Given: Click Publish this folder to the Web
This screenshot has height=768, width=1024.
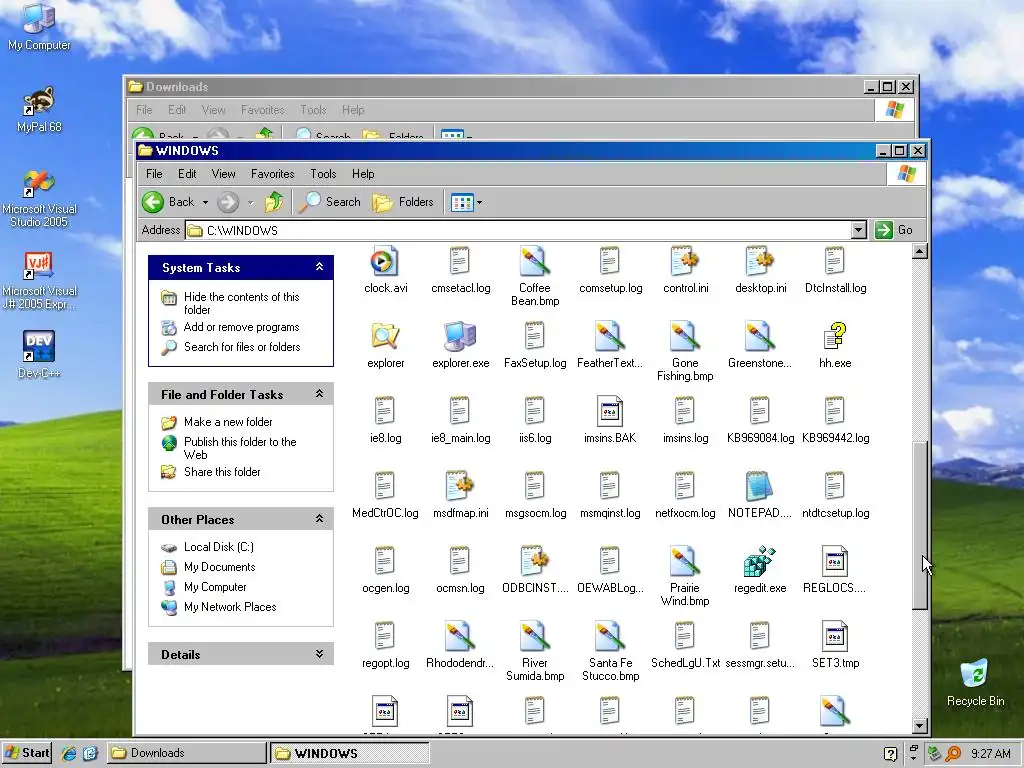Looking at the screenshot, I should (x=240, y=448).
